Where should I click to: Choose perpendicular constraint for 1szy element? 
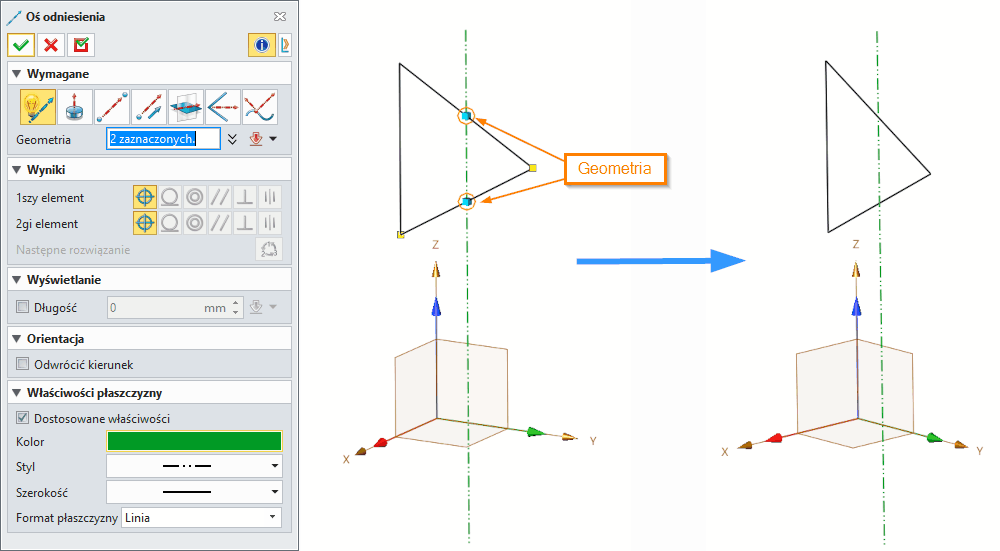pyautogui.click(x=244, y=197)
